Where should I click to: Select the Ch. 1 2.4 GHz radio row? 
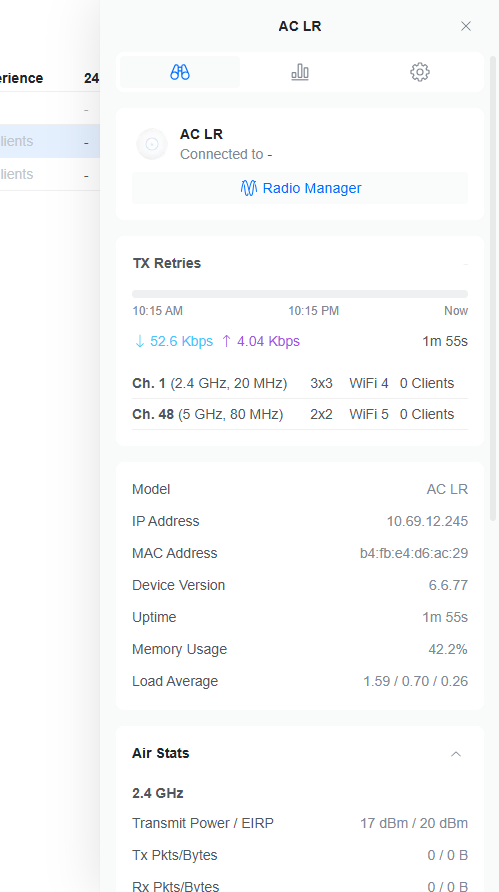[x=300, y=383]
